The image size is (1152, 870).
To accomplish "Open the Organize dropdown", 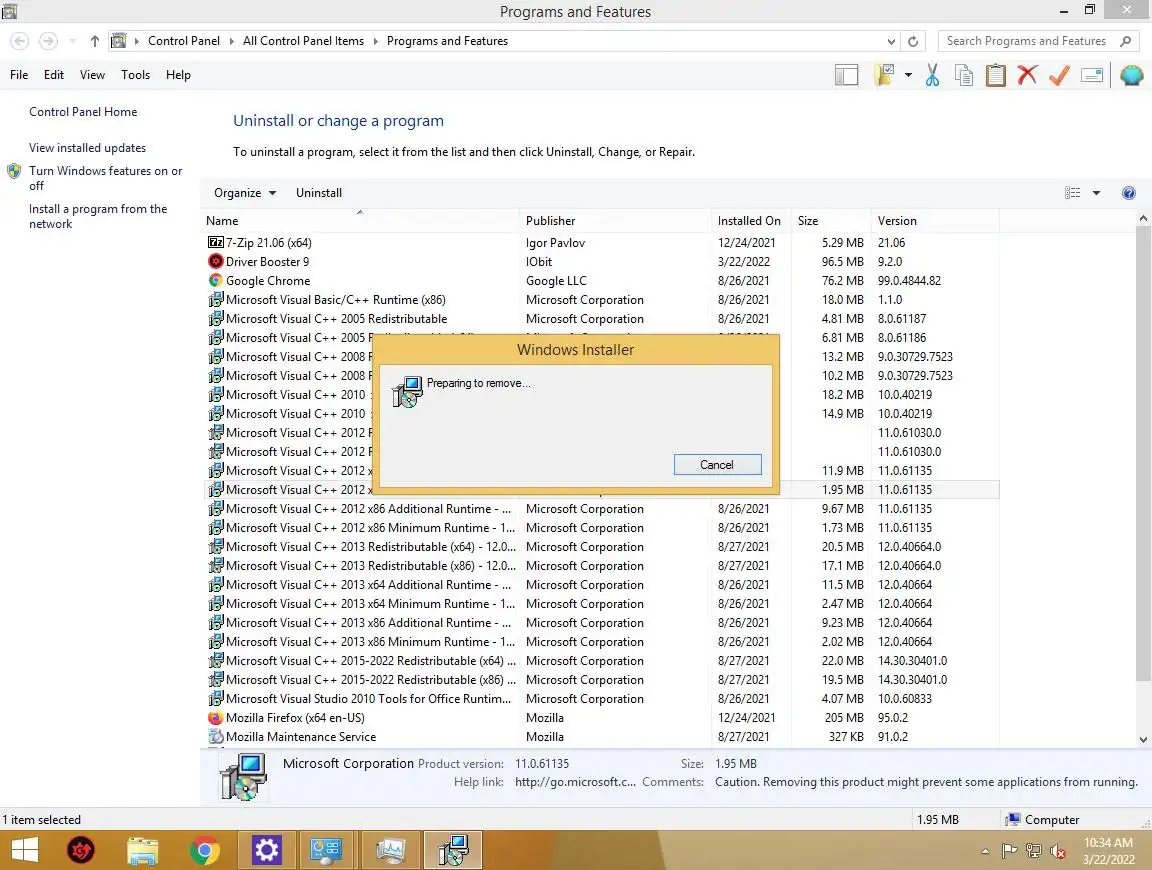I will coord(245,193).
